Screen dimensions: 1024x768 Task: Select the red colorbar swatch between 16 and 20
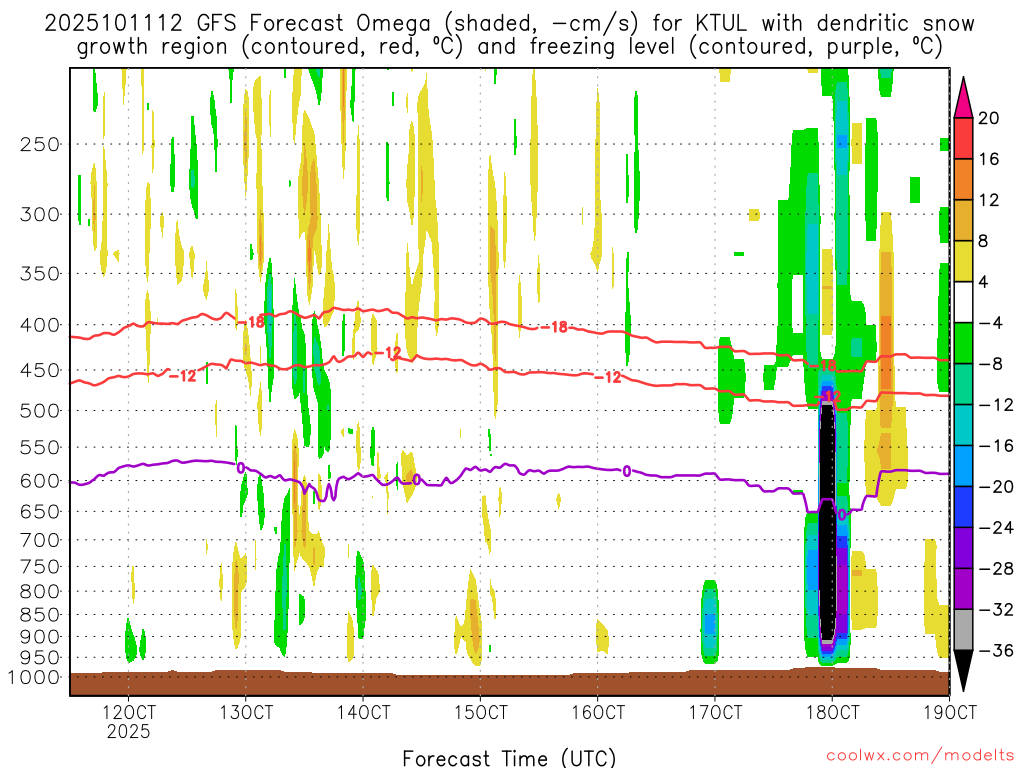pyautogui.click(x=964, y=138)
